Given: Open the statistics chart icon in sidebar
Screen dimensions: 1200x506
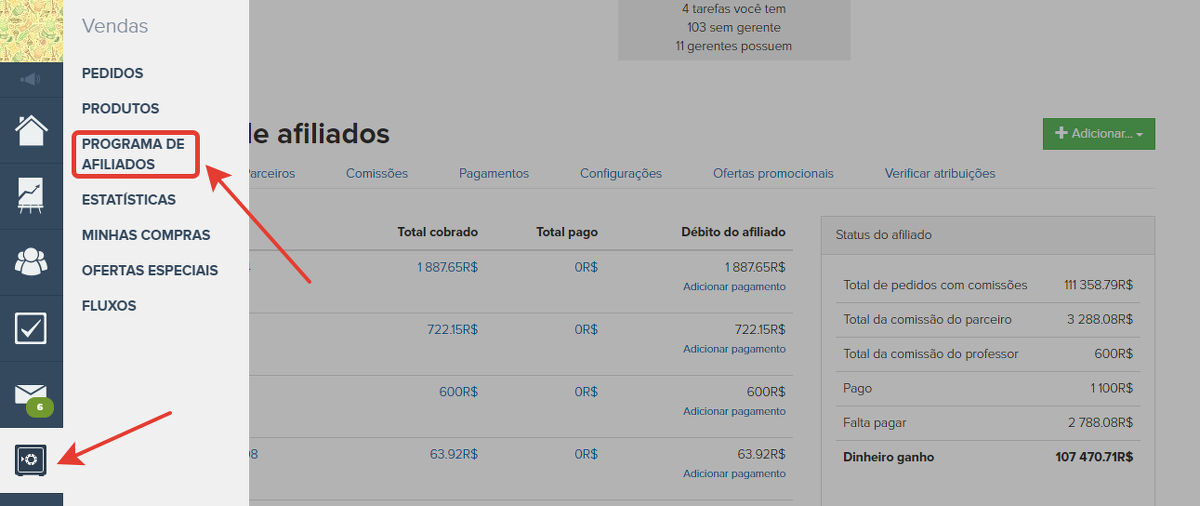Looking at the screenshot, I should point(31,196).
